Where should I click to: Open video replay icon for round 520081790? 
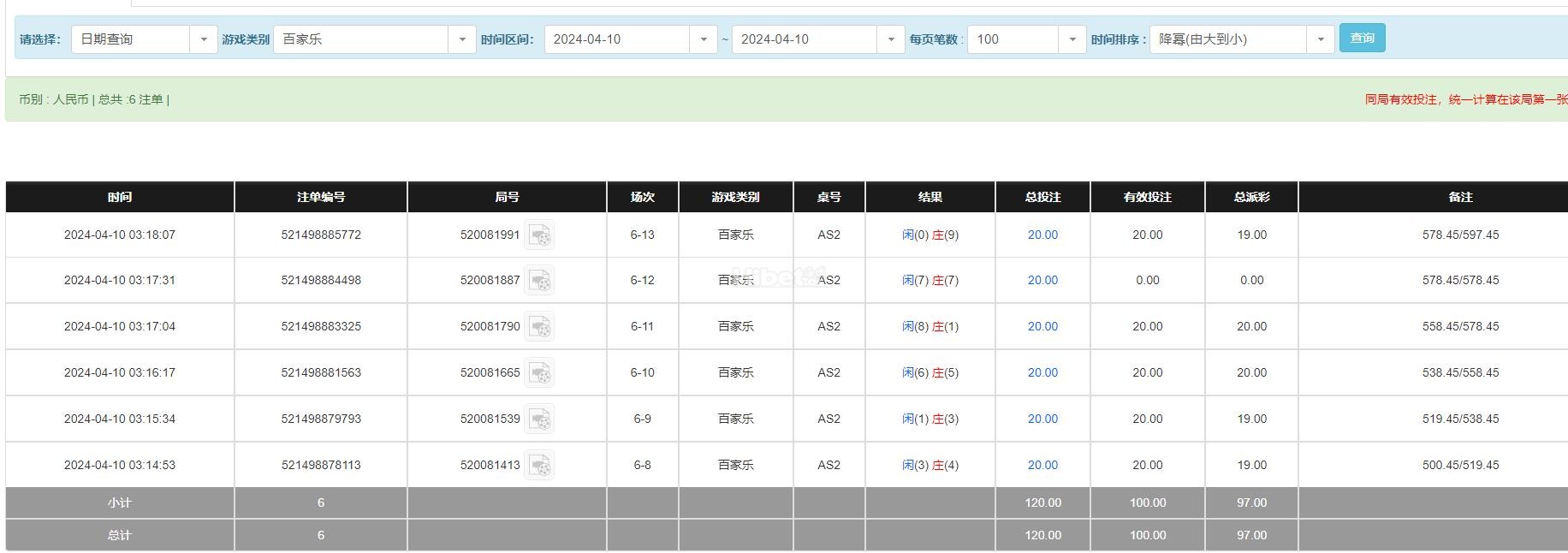pyautogui.click(x=539, y=326)
